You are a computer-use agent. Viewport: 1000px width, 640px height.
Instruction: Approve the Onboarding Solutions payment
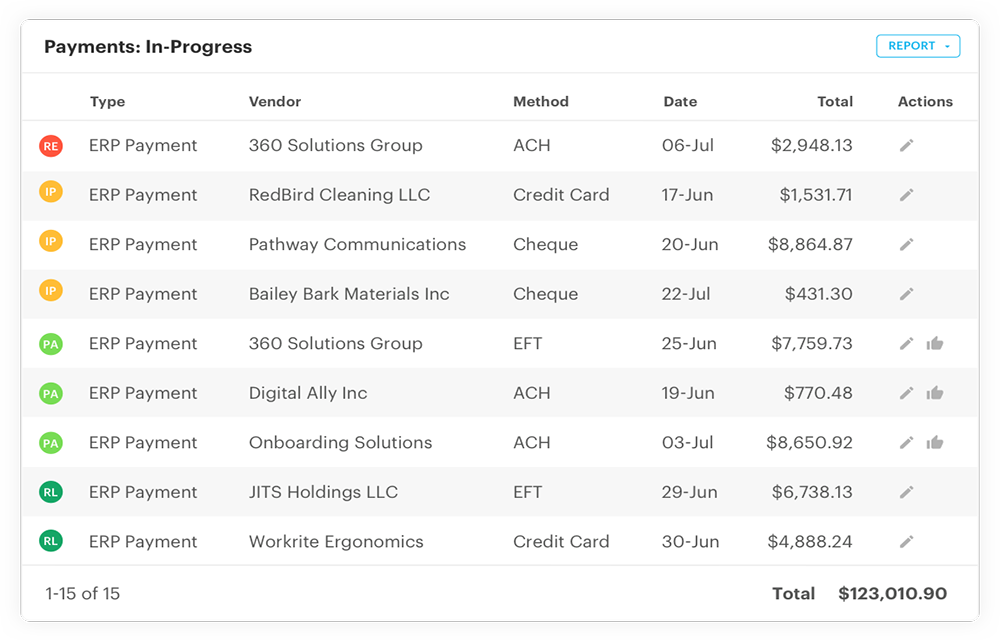[935, 443]
